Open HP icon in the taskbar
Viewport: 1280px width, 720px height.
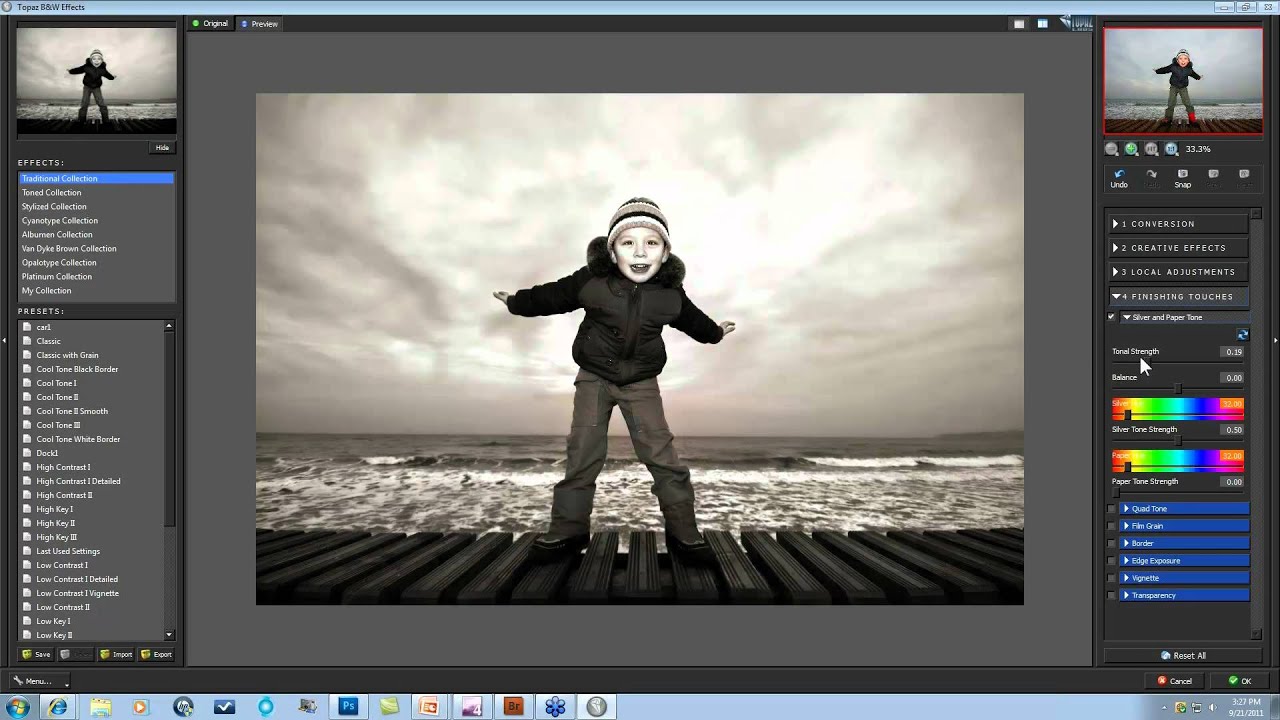point(183,706)
